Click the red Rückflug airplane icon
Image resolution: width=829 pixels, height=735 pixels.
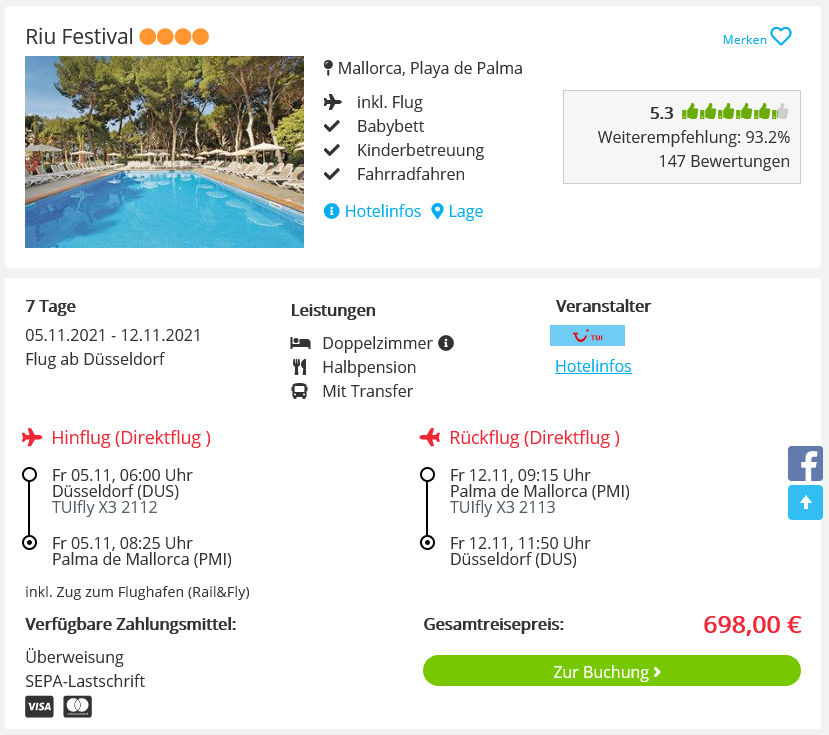click(430, 437)
